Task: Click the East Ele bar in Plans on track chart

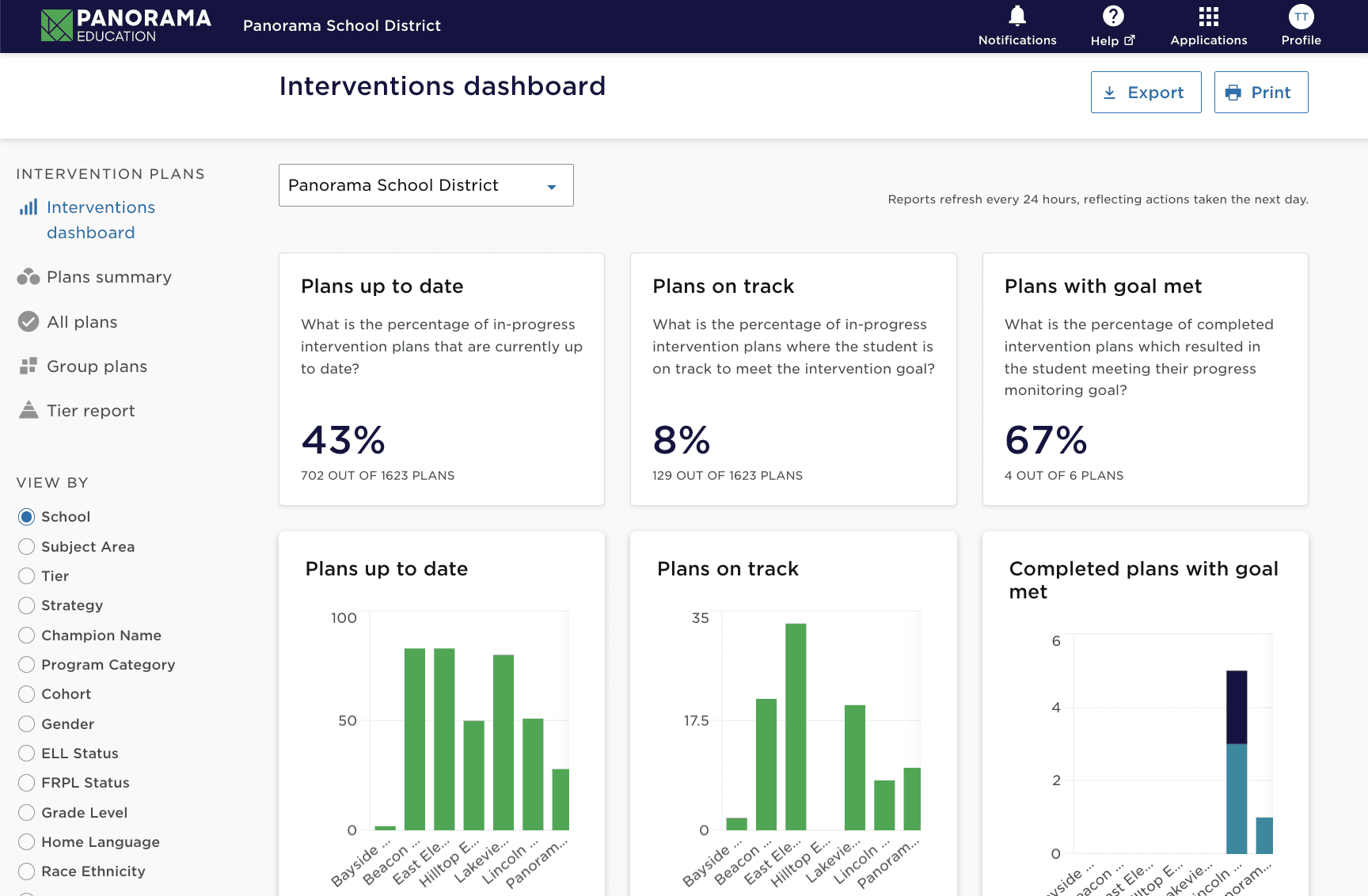Action: tap(796, 727)
